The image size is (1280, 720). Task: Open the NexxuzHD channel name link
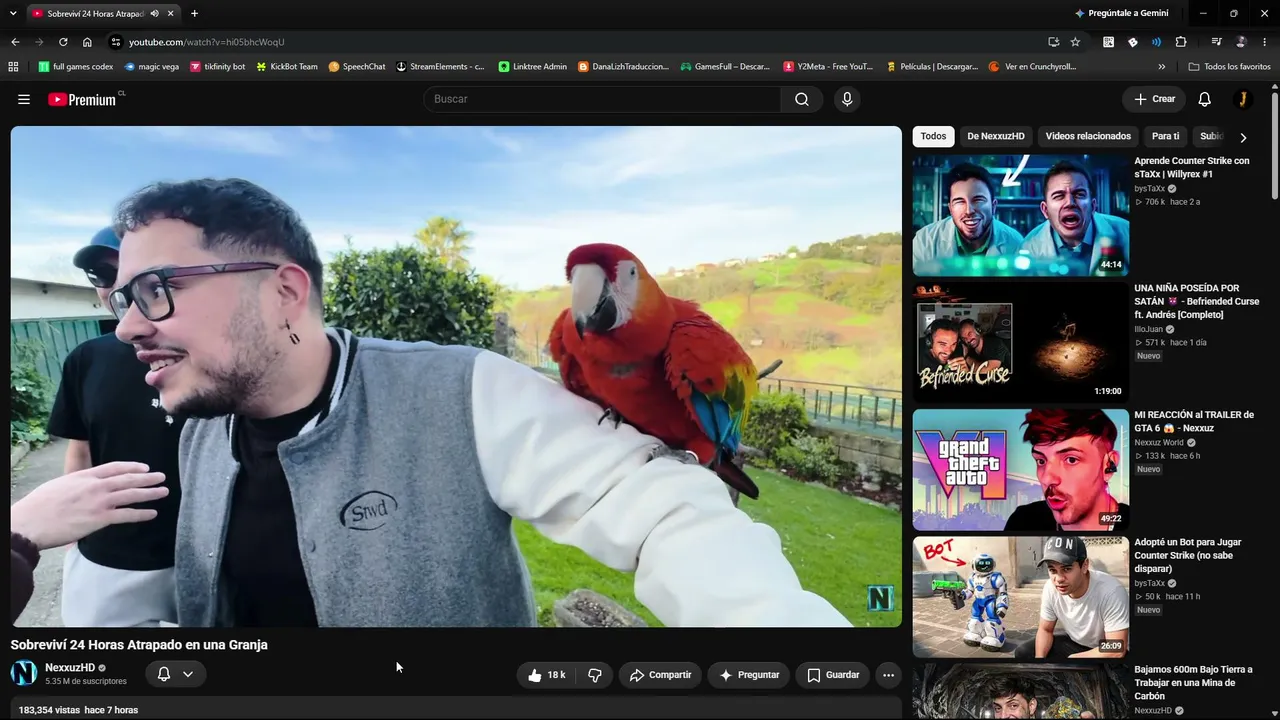(70, 668)
